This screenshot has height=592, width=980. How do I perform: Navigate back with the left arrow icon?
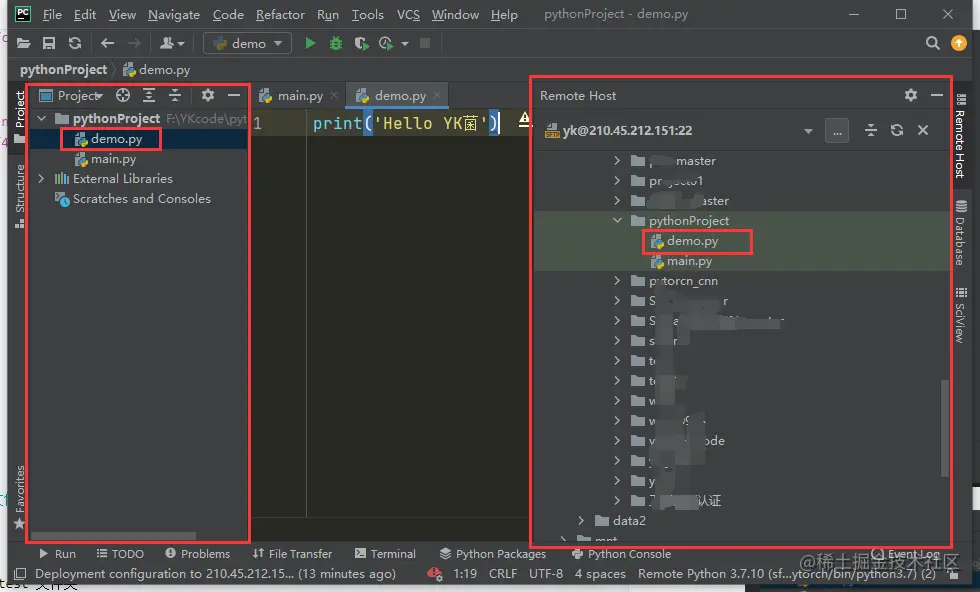coord(108,43)
